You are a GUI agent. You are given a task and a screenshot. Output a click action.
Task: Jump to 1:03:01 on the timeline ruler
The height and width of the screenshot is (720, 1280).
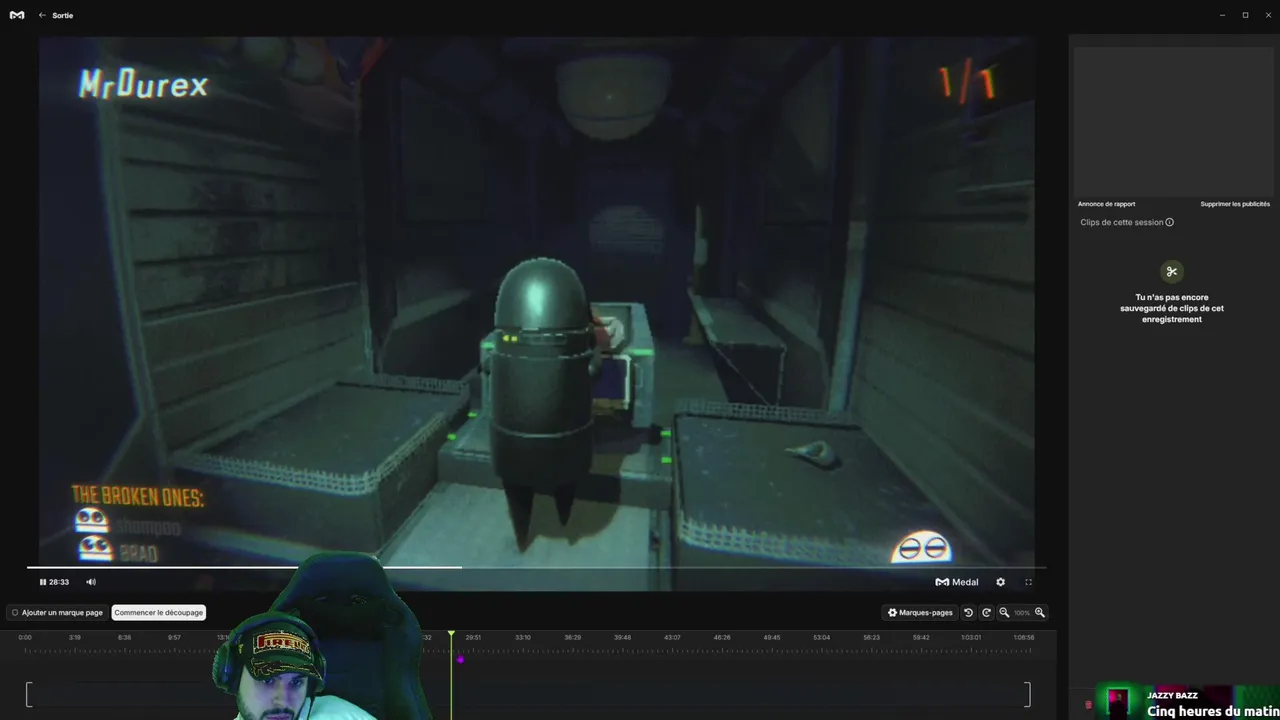point(971,637)
